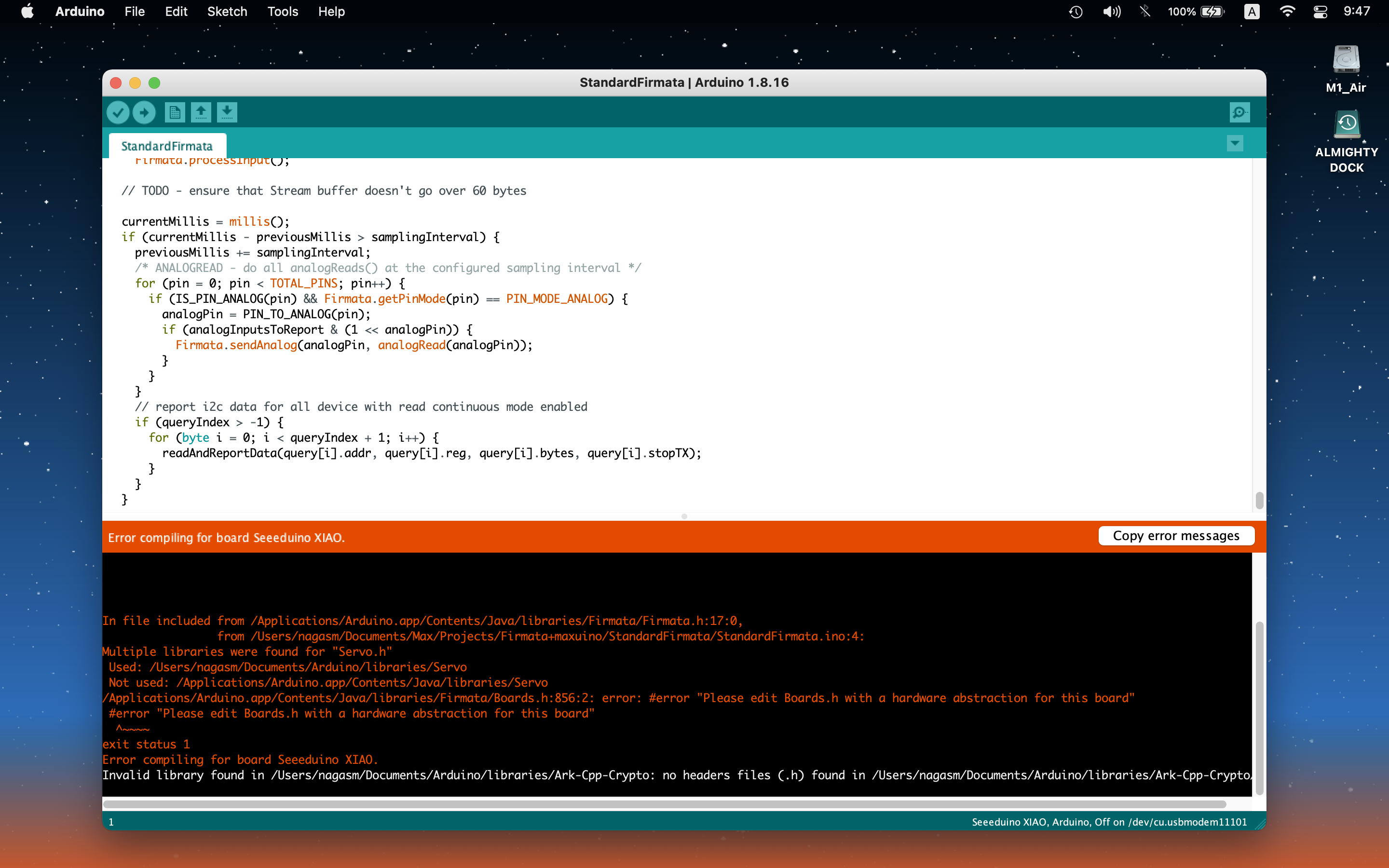The width and height of the screenshot is (1389, 868).
Task: Toggle the input source A indicator
Action: click(1252, 12)
